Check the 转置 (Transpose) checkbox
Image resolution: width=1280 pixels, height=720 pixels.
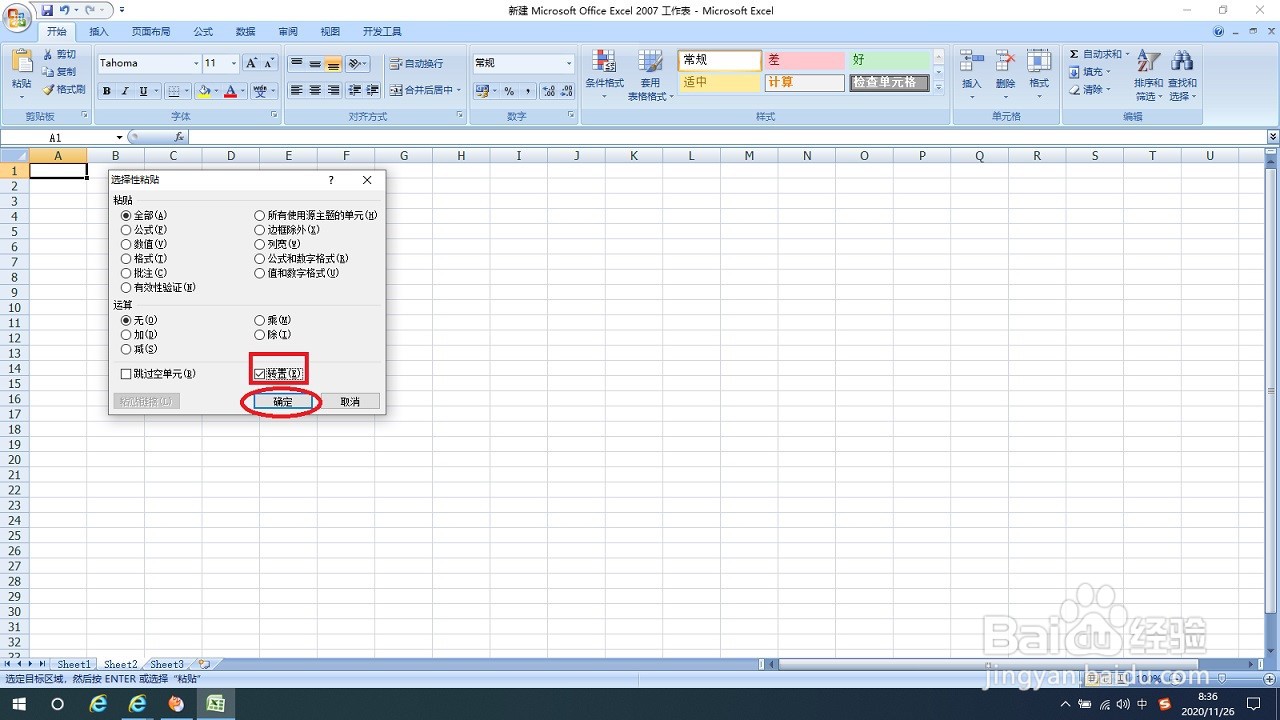(260, 373)
